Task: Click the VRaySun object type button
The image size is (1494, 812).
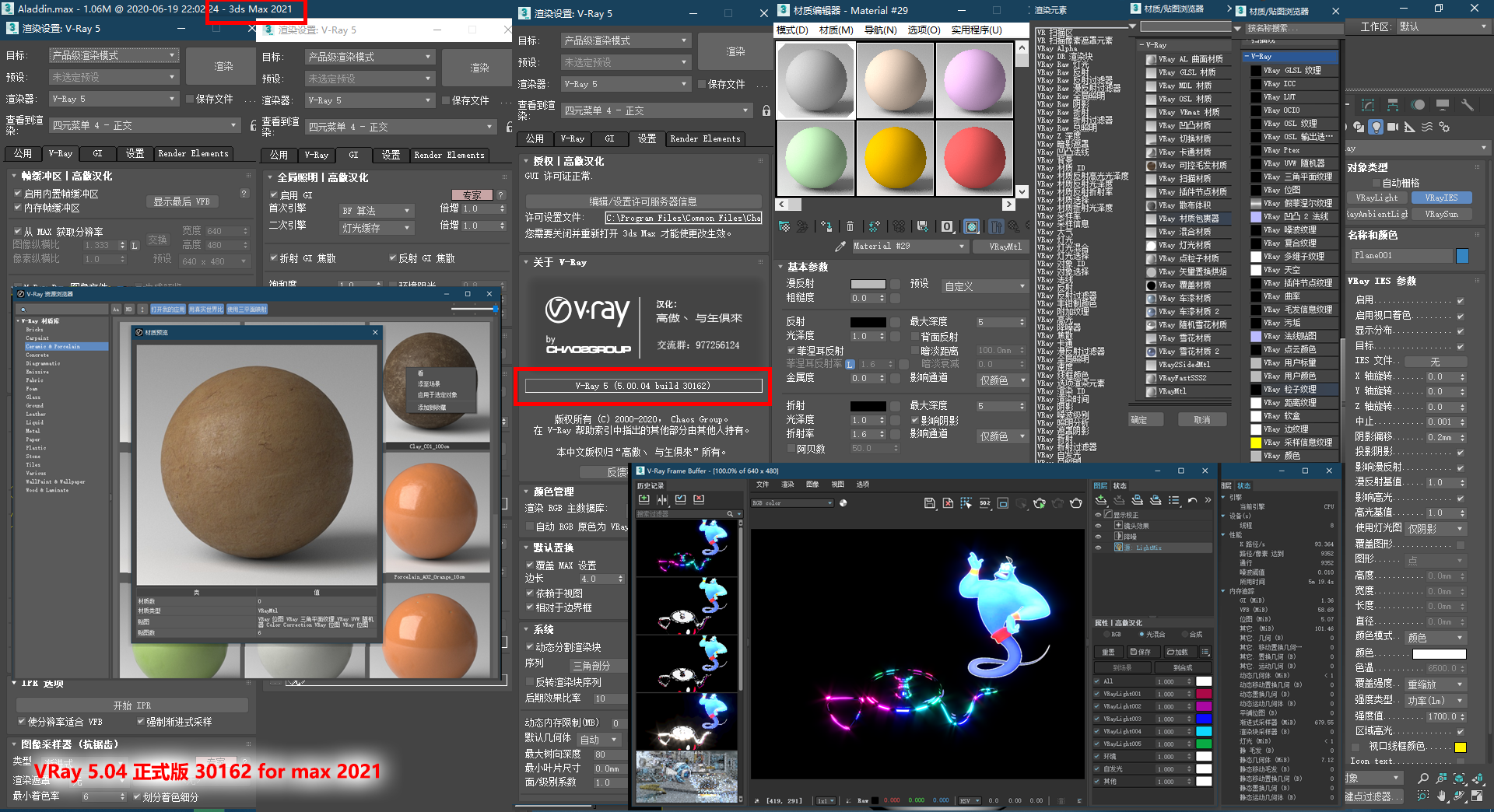Action: (1441, 214)
